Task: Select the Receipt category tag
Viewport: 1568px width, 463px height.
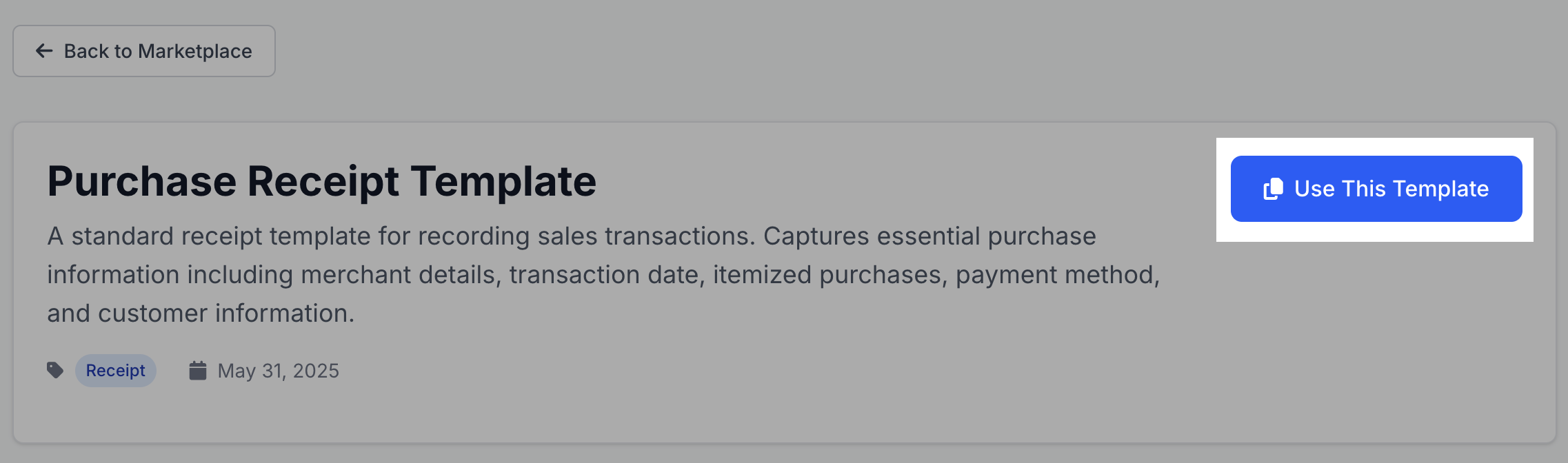Action: tap(116, 371)
